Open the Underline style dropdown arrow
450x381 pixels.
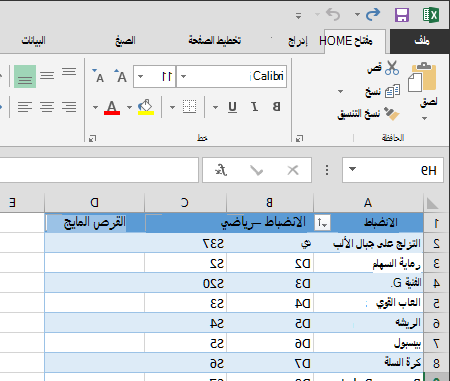[215, 107]
